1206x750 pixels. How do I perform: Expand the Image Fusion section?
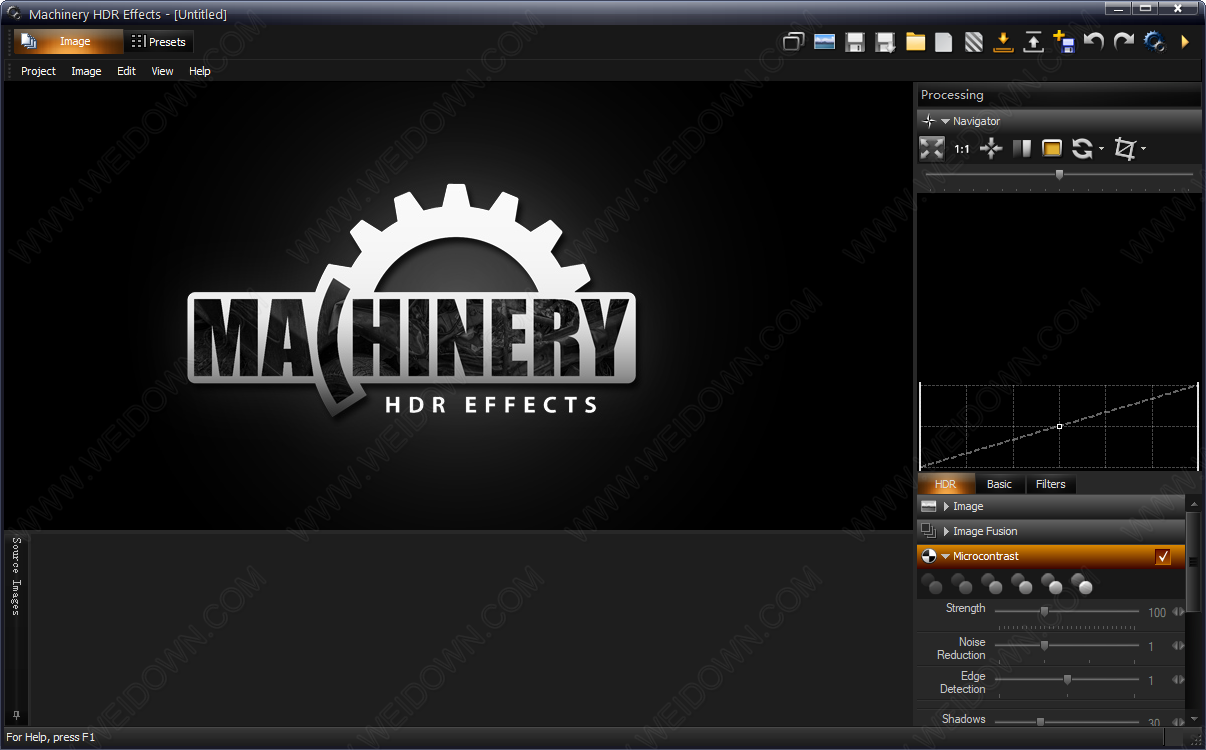[946, 532]
